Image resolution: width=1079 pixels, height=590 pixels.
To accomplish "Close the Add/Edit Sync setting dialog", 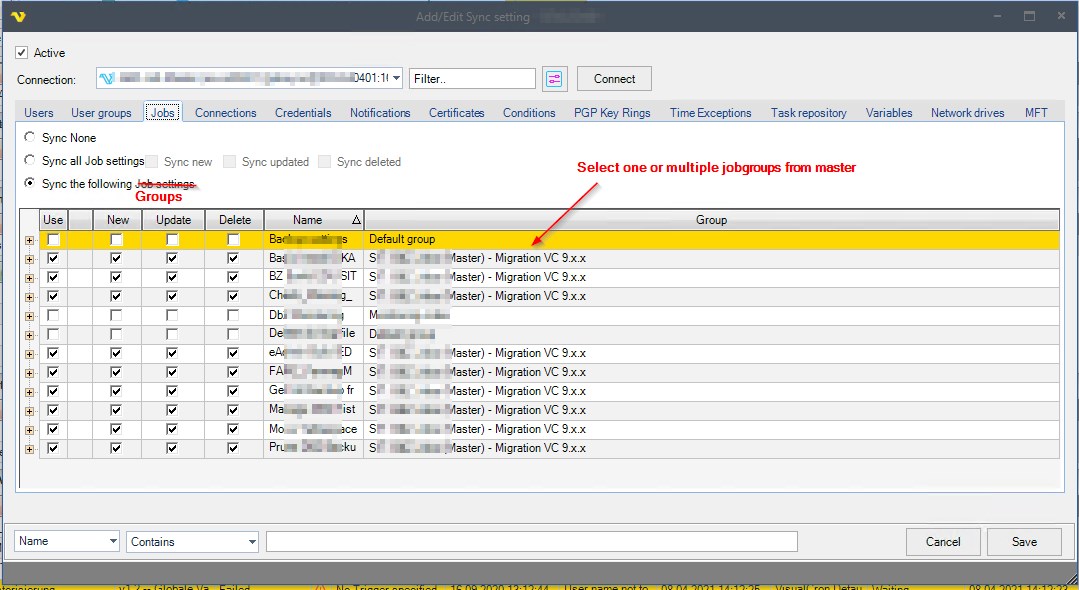I will (1060, 16).
